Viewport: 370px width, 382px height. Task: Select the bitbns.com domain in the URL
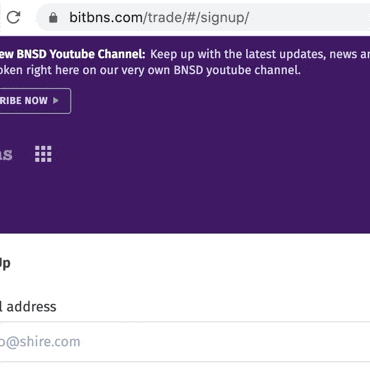tap(106, 17)
